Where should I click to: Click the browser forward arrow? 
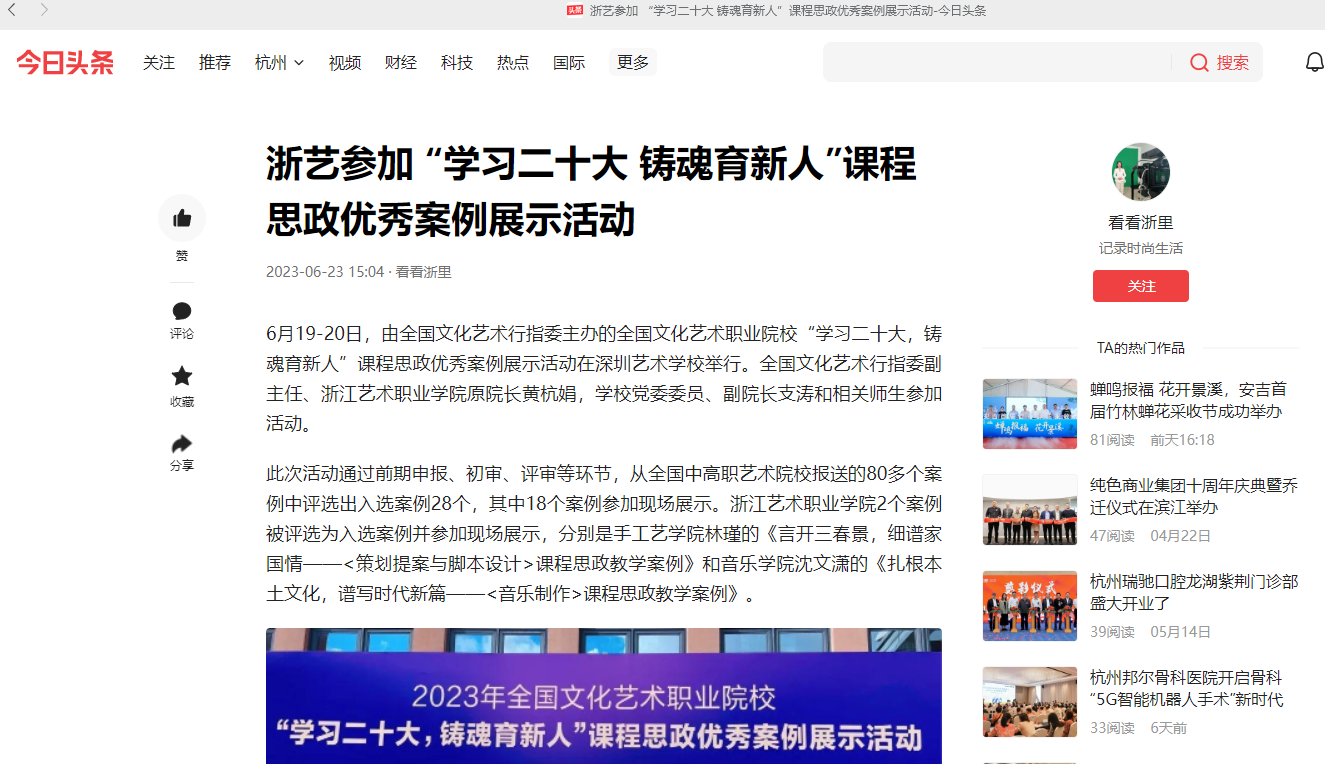(44, 10)
